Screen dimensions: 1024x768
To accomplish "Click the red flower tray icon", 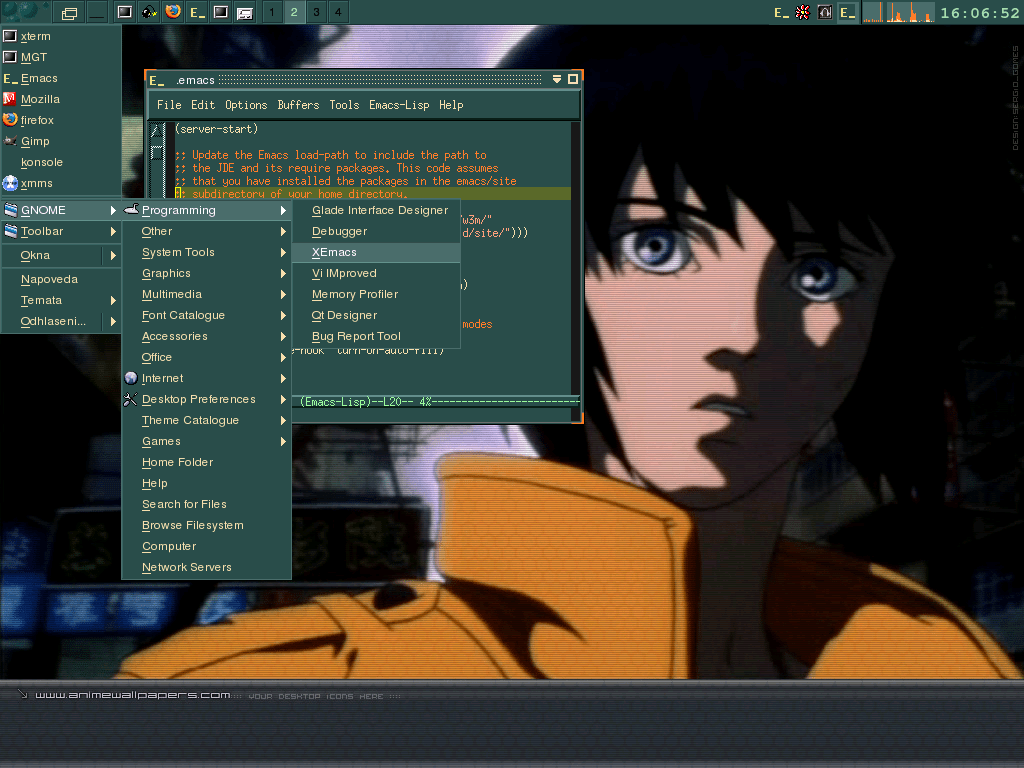I will click(803, 12).
